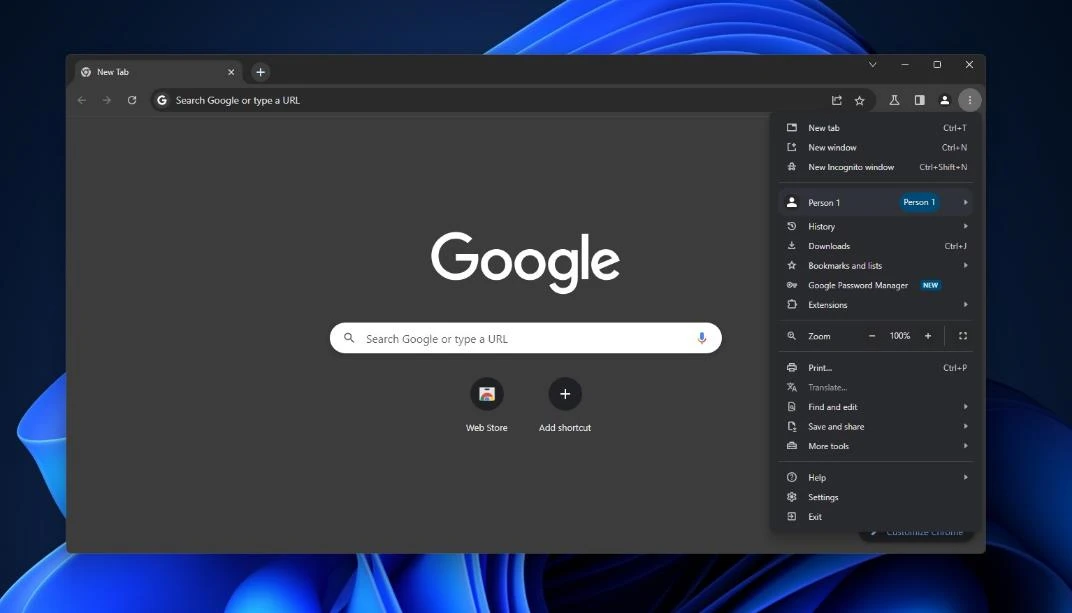Decrease zoom with the minus button
1072x613 pixels.
pos(872,336)
